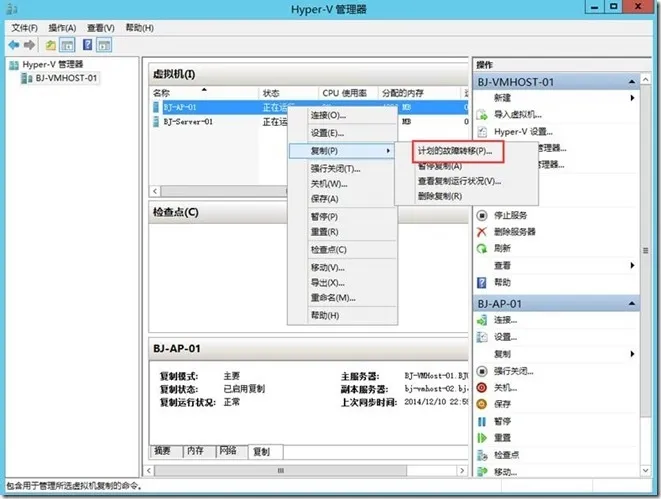The image size is (661, 499).
Task: Toggle the console tree pane toolbar icon
Action: (67, 45)
